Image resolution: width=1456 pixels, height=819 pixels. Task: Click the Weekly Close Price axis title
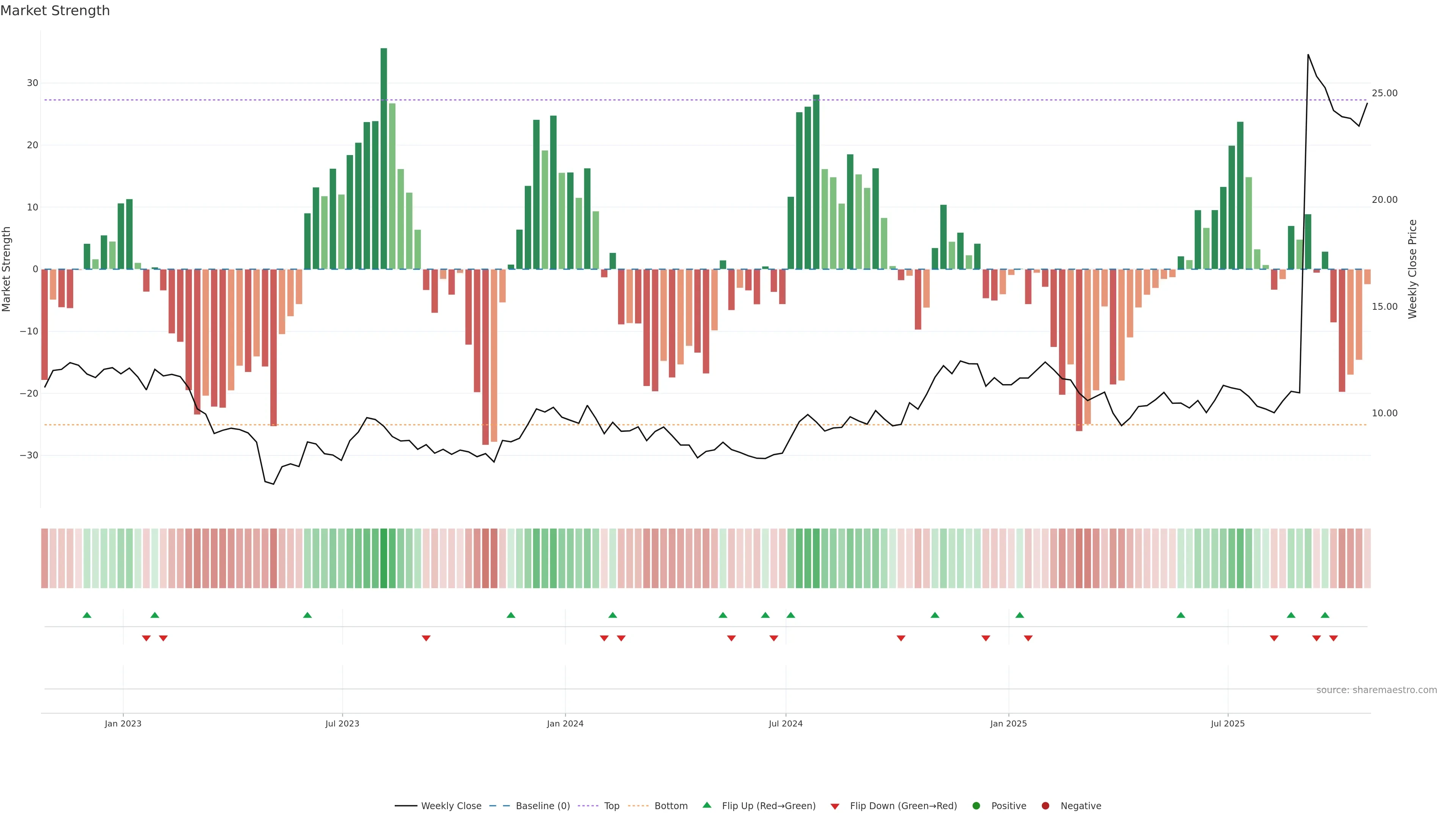tap(1412, 269)
